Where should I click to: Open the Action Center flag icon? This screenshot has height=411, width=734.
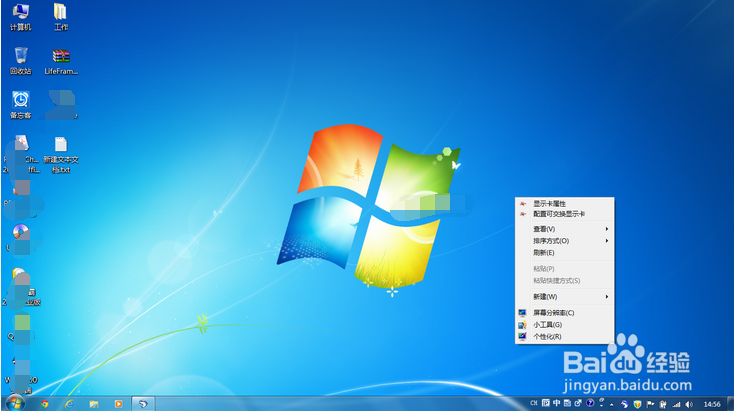click(x=650, y=404)
